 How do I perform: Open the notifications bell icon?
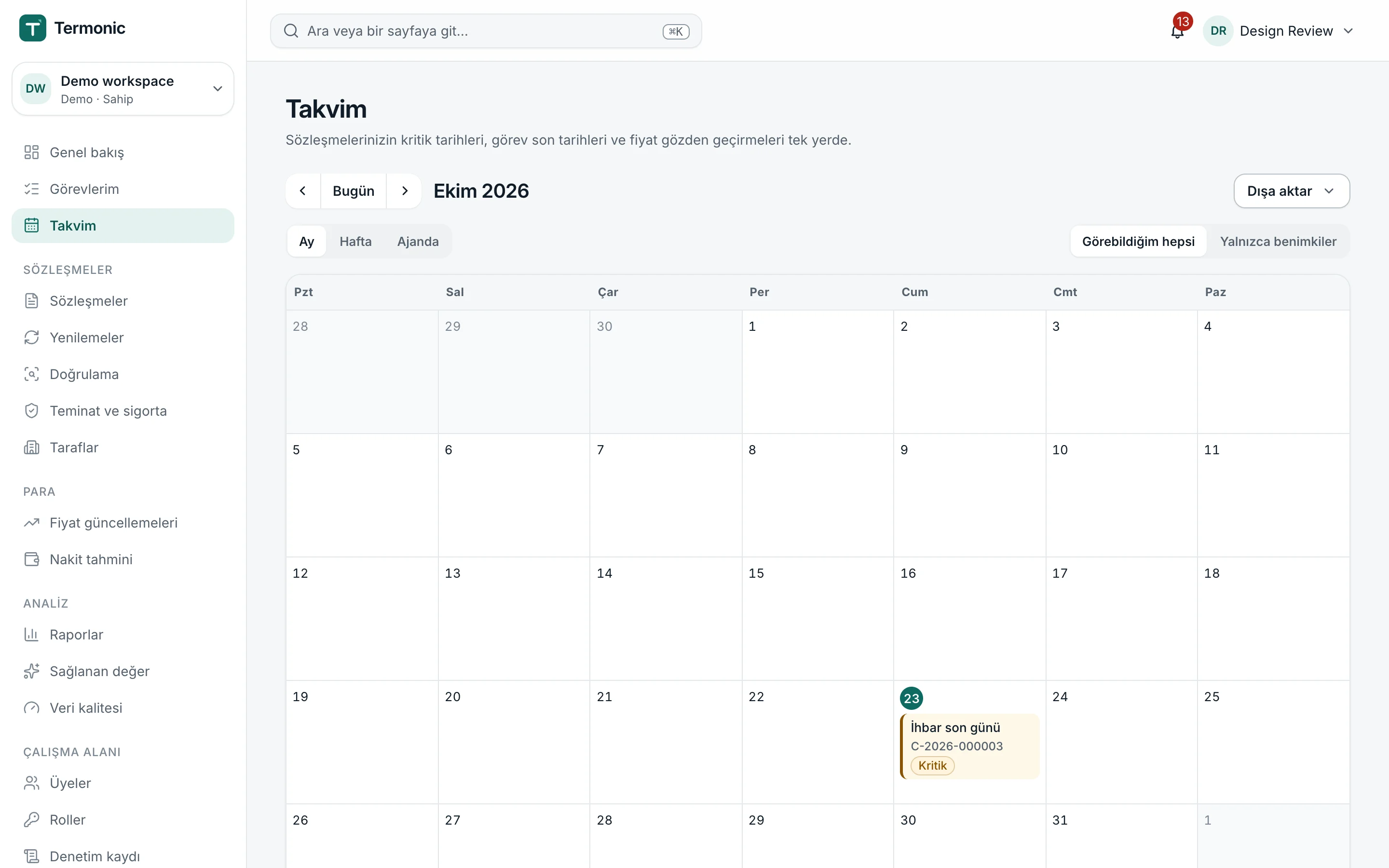point(1177,31)
